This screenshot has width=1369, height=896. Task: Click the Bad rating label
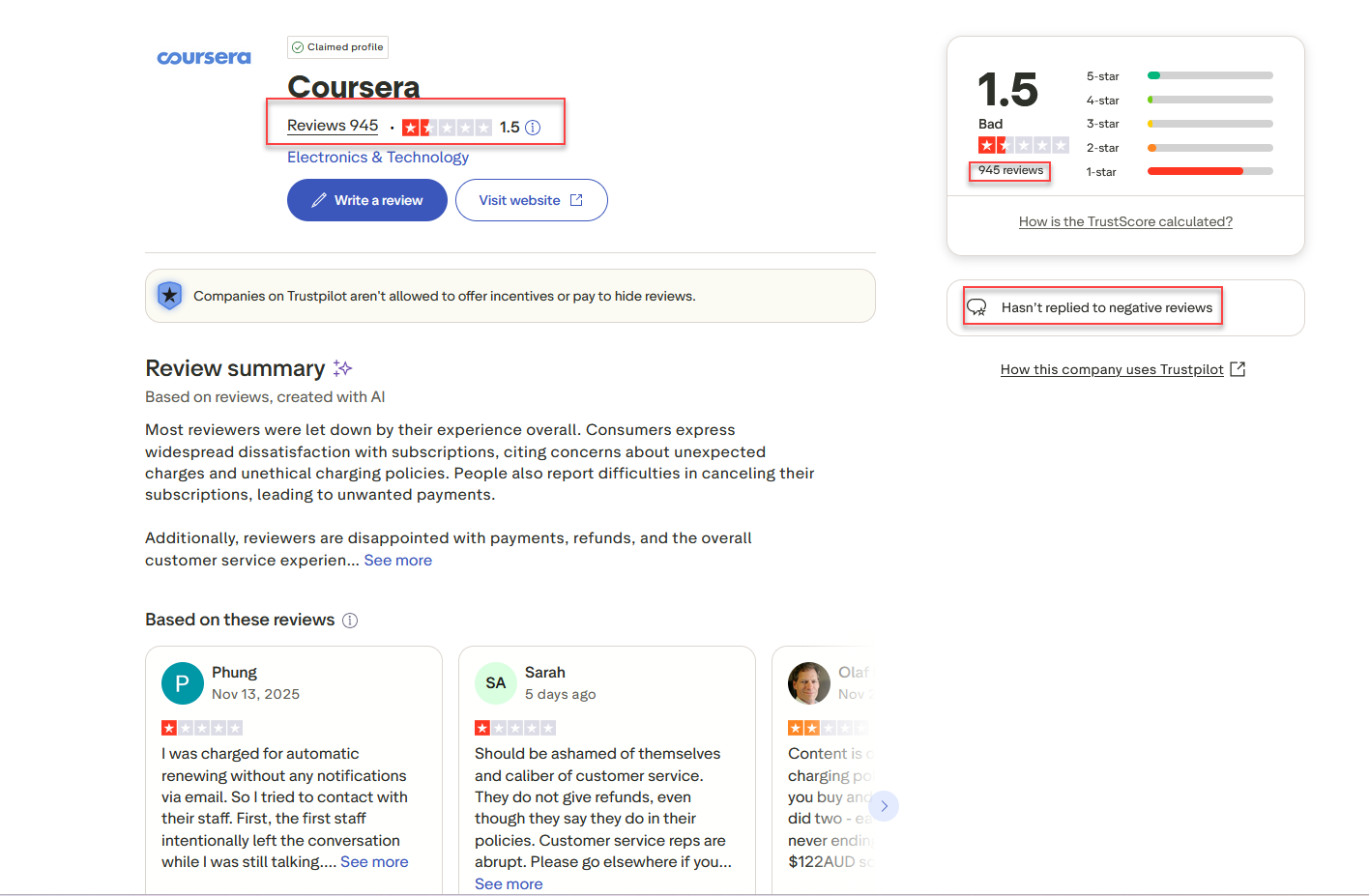(x=990, y=124)
